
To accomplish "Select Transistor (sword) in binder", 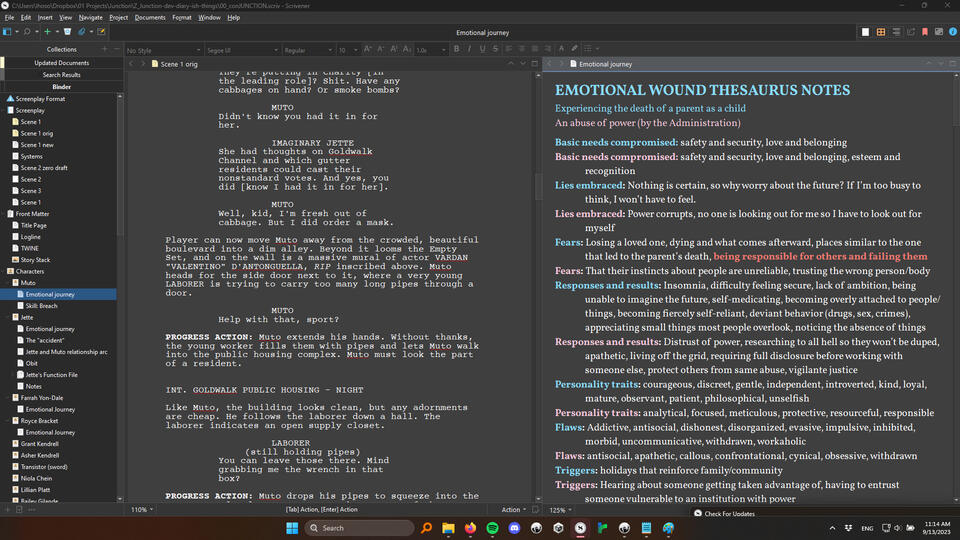I will (44, 467).
